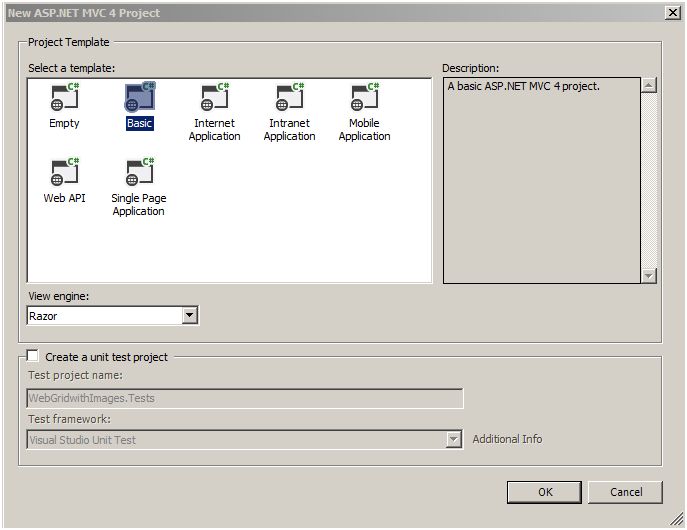Click the 'Internet Application' label text
Viewport: 687px width, 530px height.
point(215,130)
